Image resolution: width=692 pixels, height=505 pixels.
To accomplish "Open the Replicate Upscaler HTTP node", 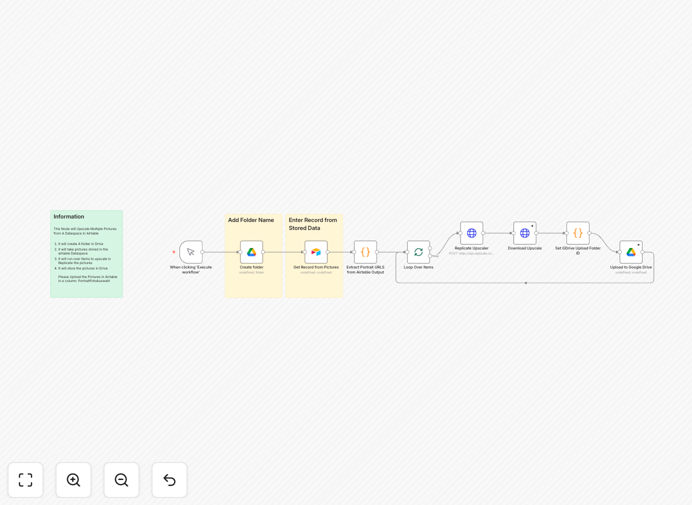I will pyautogui.click(x=471, y=233).
